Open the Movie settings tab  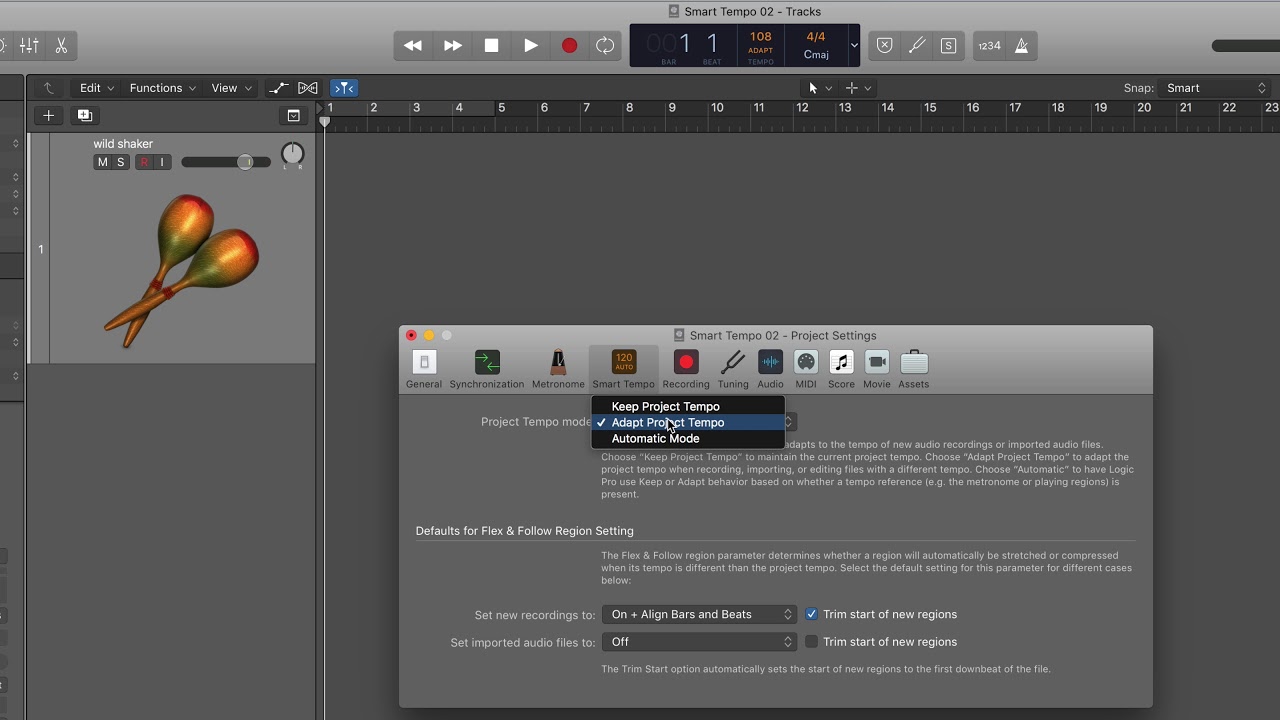click(877, 369)
